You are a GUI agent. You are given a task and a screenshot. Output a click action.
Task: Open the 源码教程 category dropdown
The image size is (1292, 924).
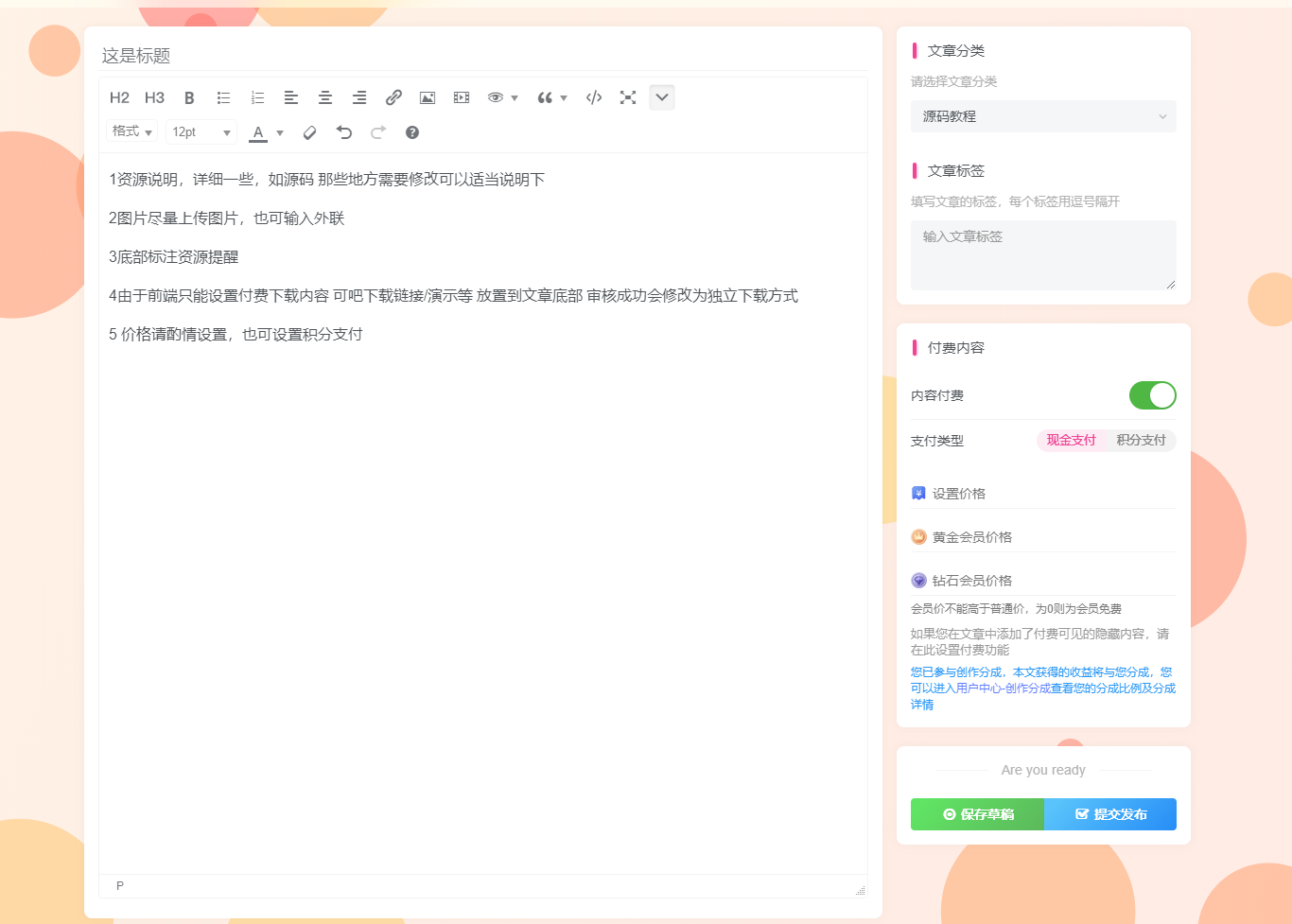pyautogui.click(x=1043, y=116)
